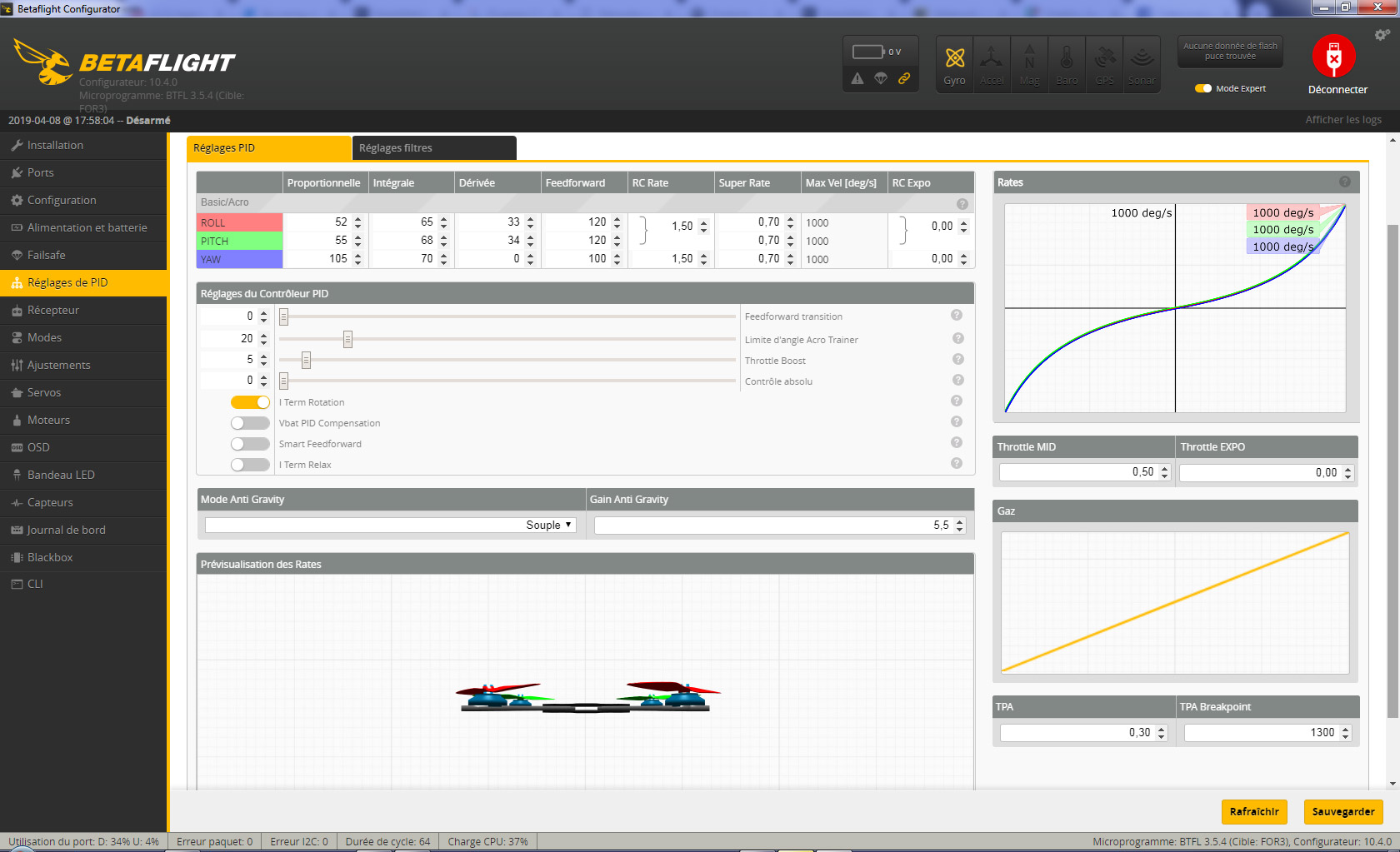The width and height of the screenshot is (1400, 852).
Task: Show help for Vbat PID Compensation
Action: pos(957,421)
